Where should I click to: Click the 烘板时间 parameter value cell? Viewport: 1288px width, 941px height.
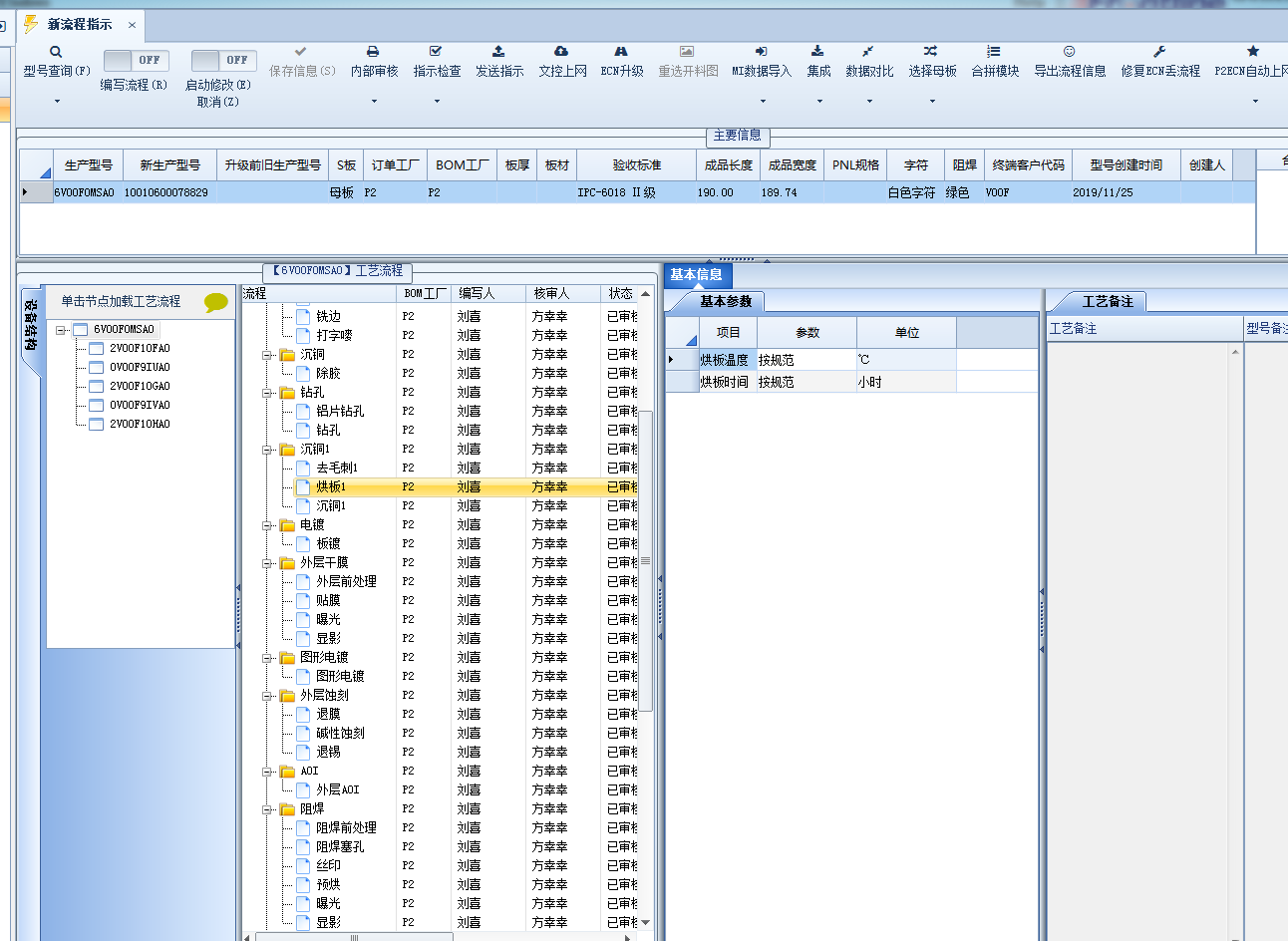point(806,382)
